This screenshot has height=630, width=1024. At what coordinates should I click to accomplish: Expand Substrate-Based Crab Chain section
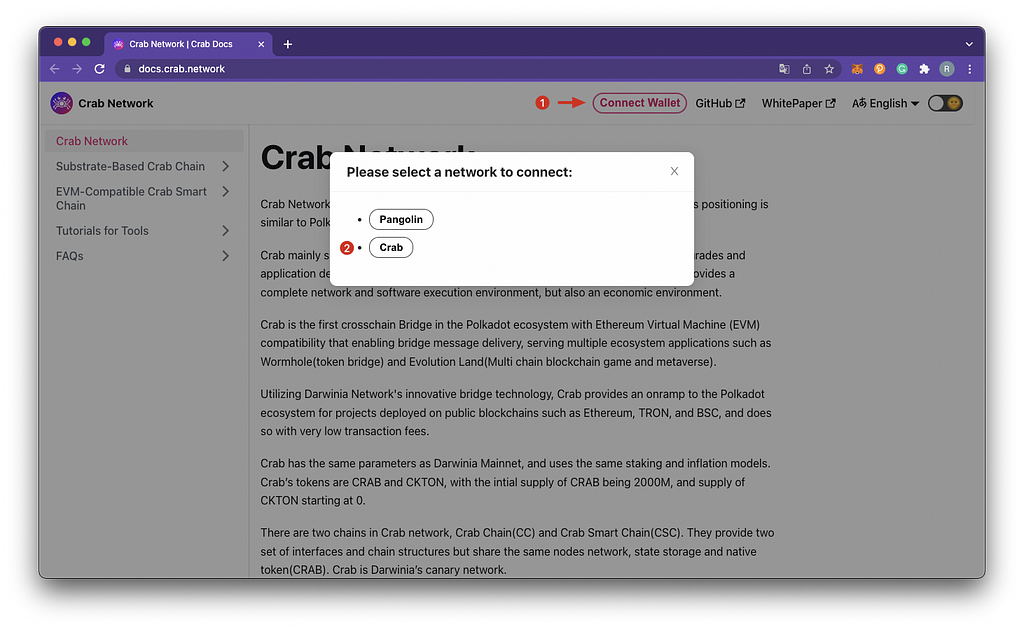[225, 166]
